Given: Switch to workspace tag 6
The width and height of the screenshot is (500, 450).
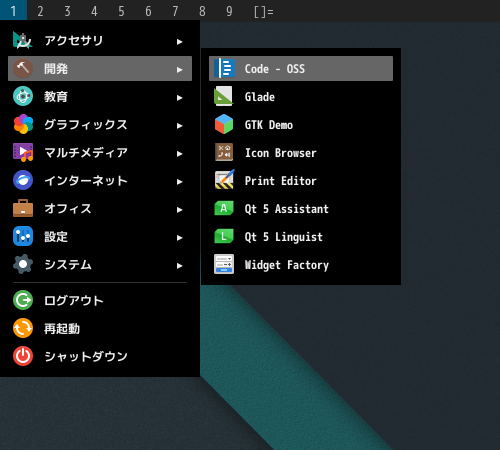Looking at the screenshot, I should click(x=148, y=11).
